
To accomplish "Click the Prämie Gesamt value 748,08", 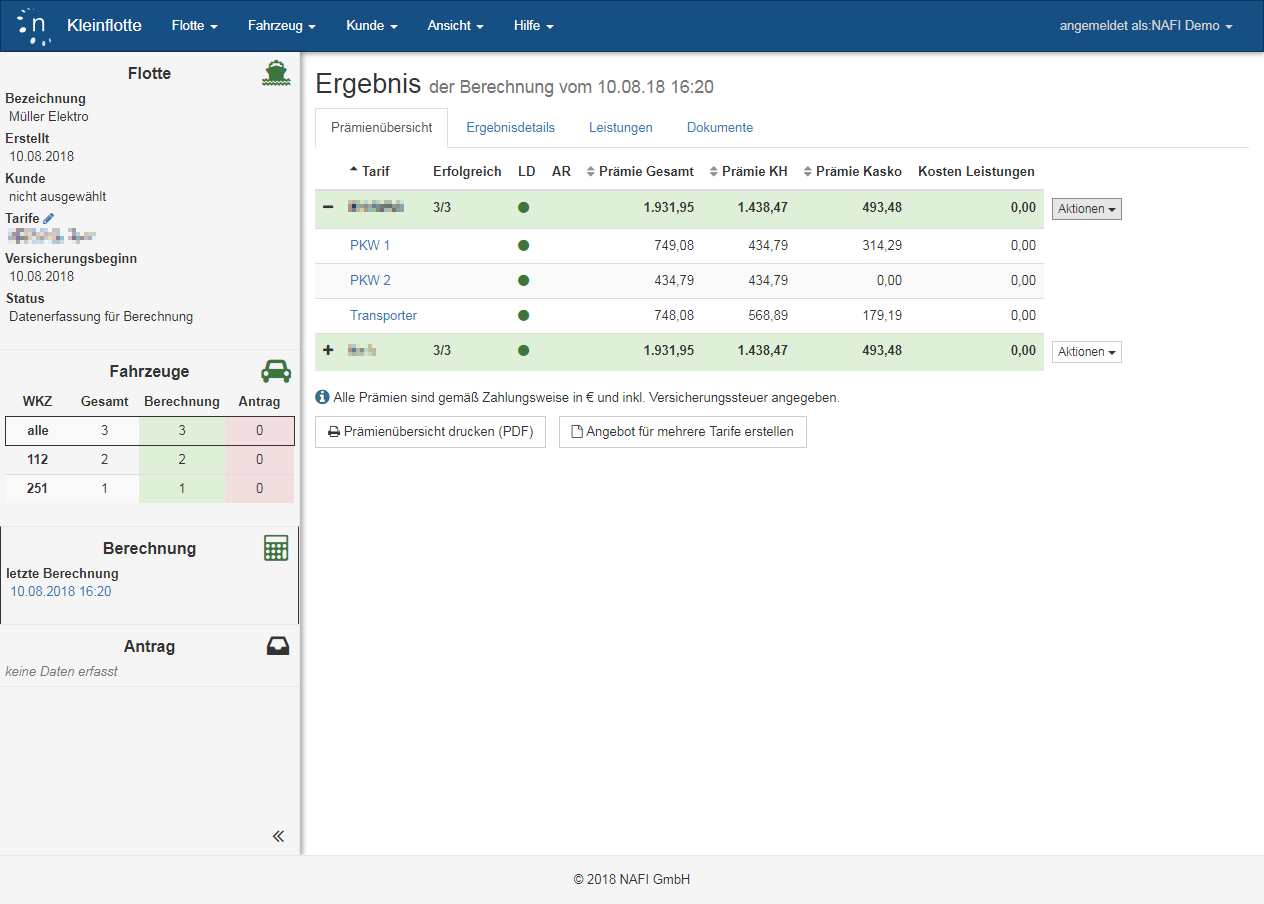I will tap(674, 315).
